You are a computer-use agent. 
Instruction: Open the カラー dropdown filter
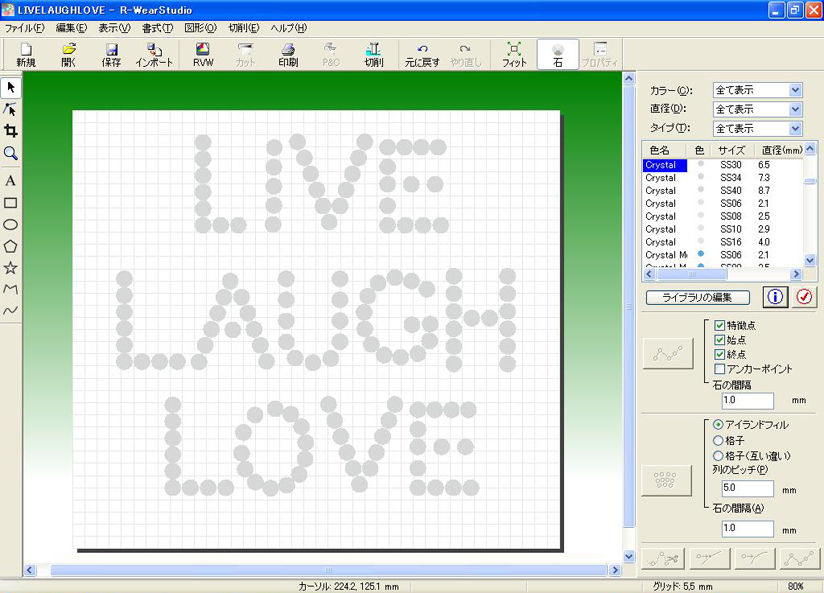tap(757, 90)
